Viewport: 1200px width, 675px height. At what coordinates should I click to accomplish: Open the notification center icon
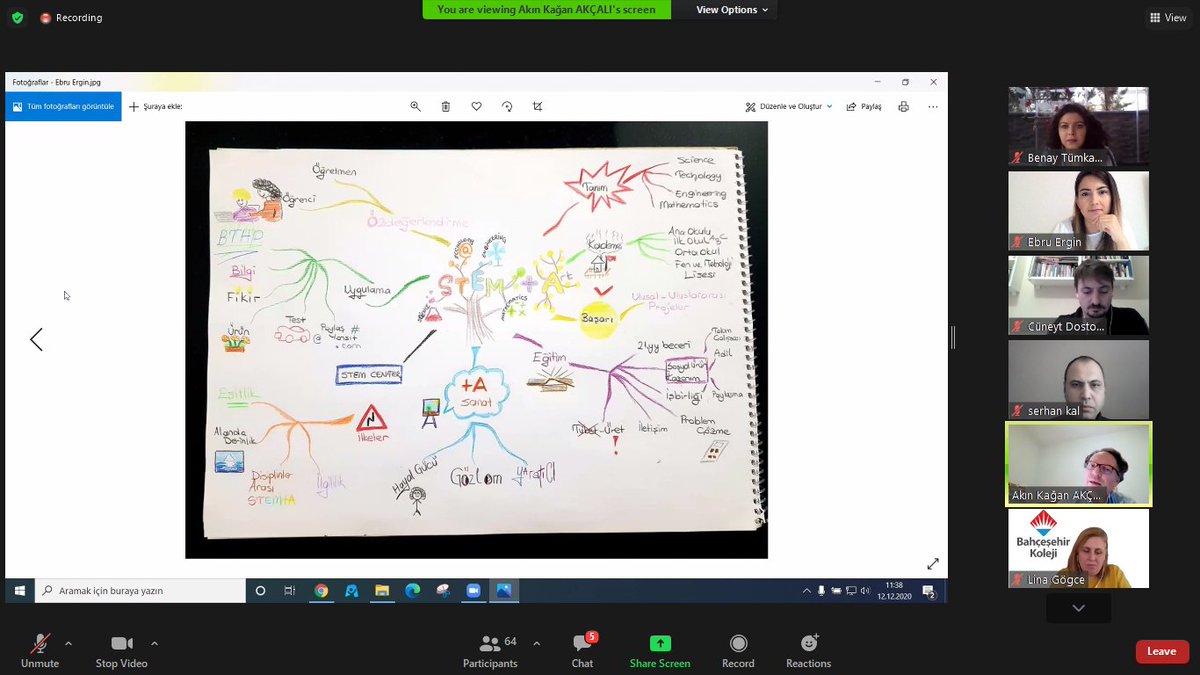click(928, 591)
